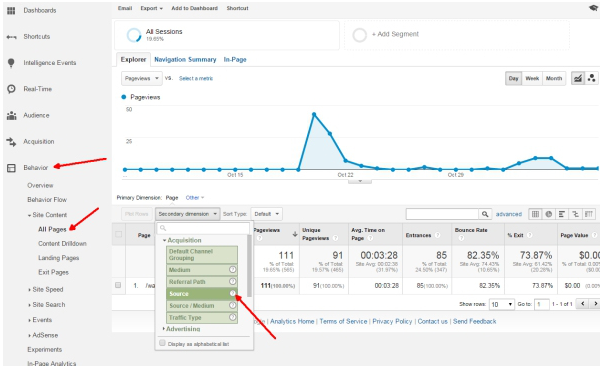
Task: Open the Show rows dropdown
Action: (x=501, y=304)
